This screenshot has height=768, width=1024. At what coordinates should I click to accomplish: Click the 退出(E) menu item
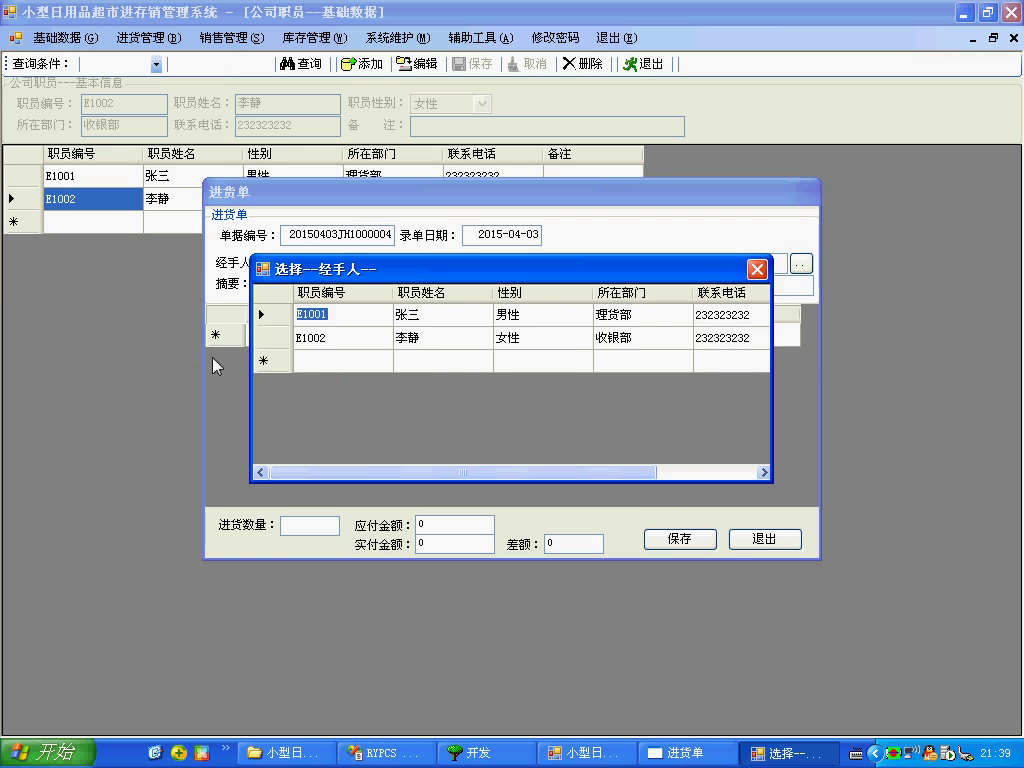pos(616,38)
